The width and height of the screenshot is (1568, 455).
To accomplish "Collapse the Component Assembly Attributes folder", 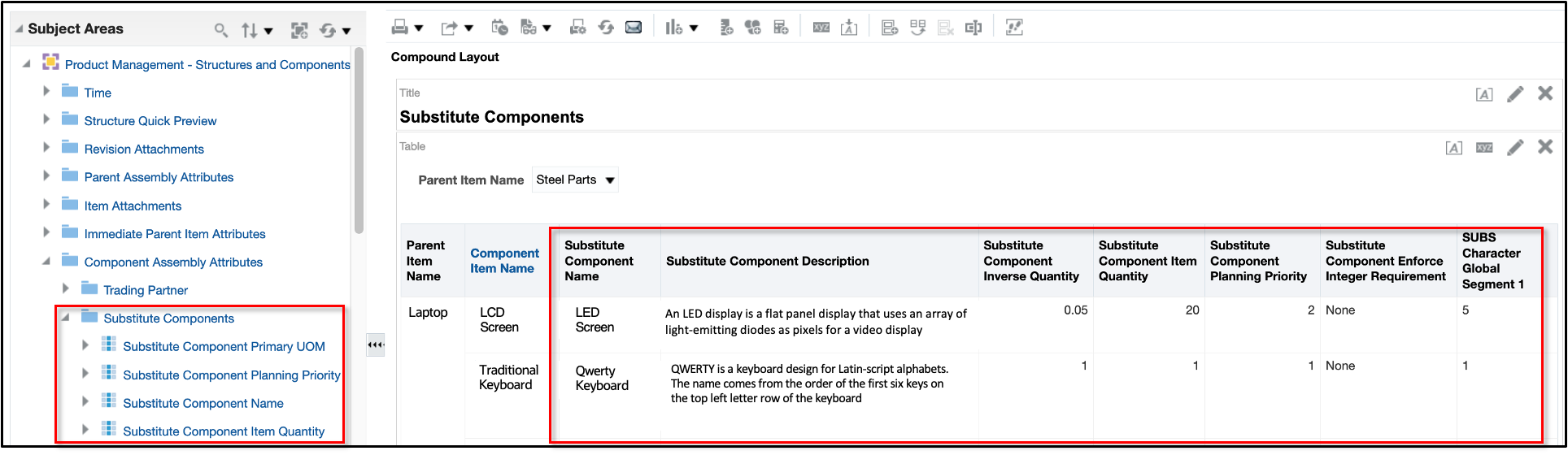I will coord(46,261).
